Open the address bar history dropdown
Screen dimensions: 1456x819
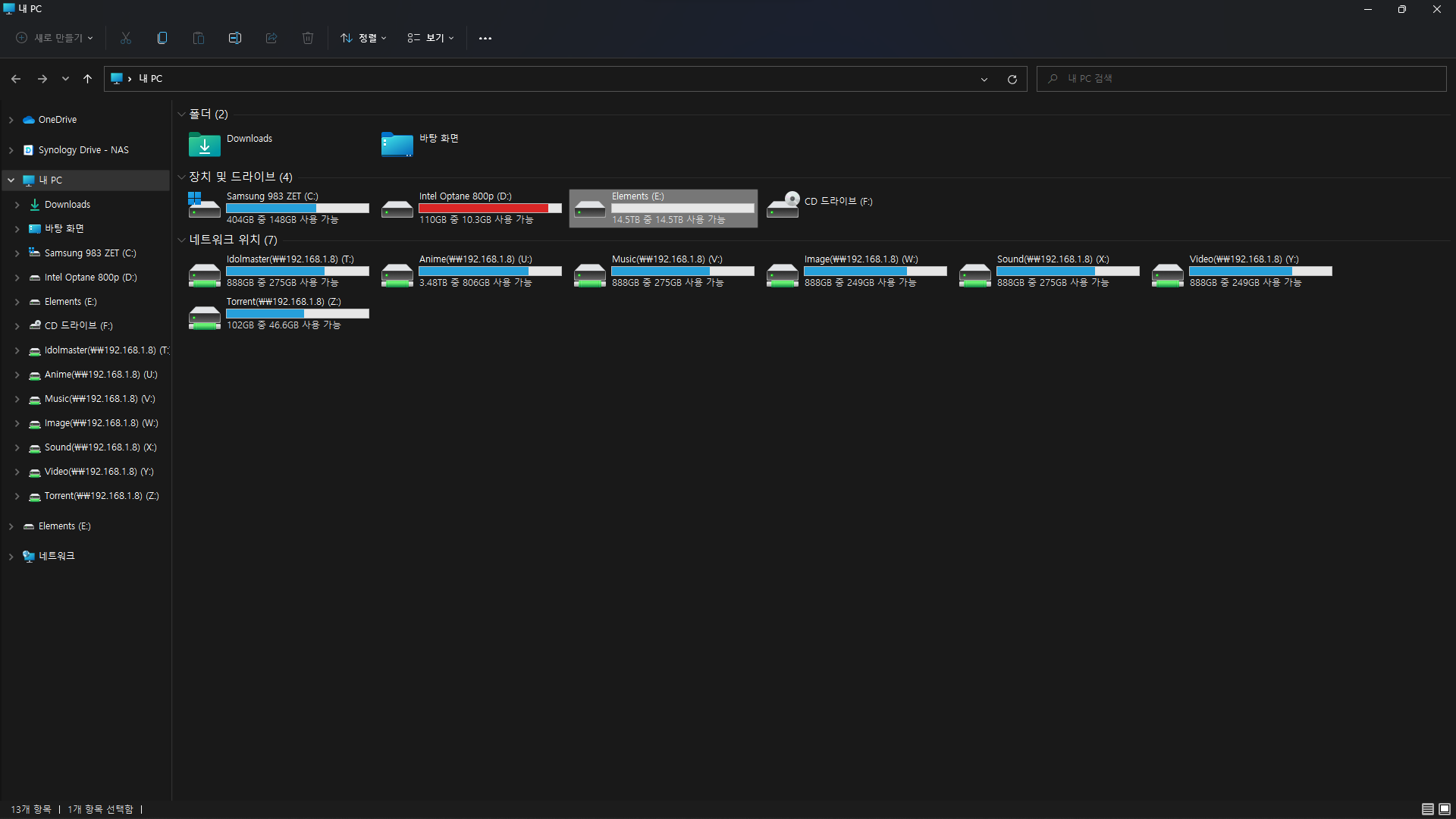tap(984, 79)
